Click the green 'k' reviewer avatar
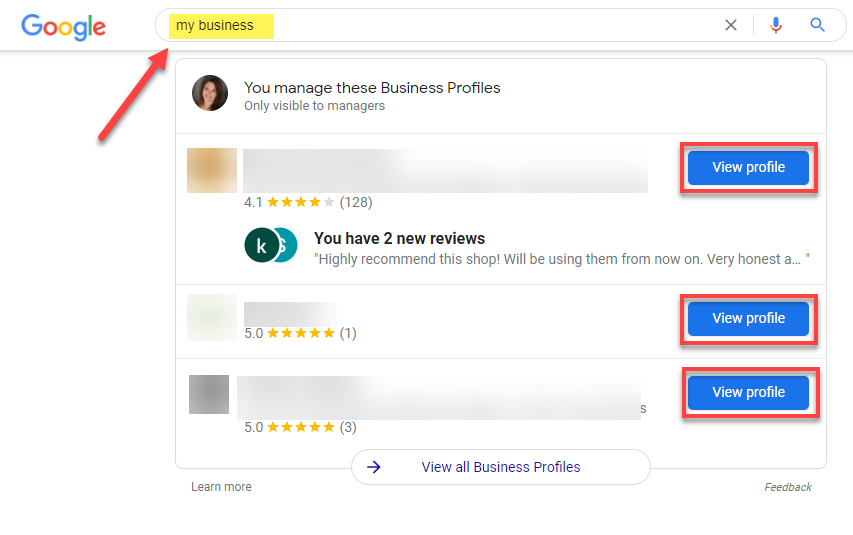 tap(261, 245)
